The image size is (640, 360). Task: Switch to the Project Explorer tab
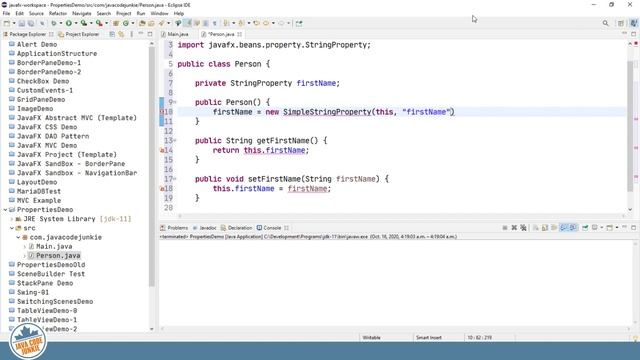point(79,34)
